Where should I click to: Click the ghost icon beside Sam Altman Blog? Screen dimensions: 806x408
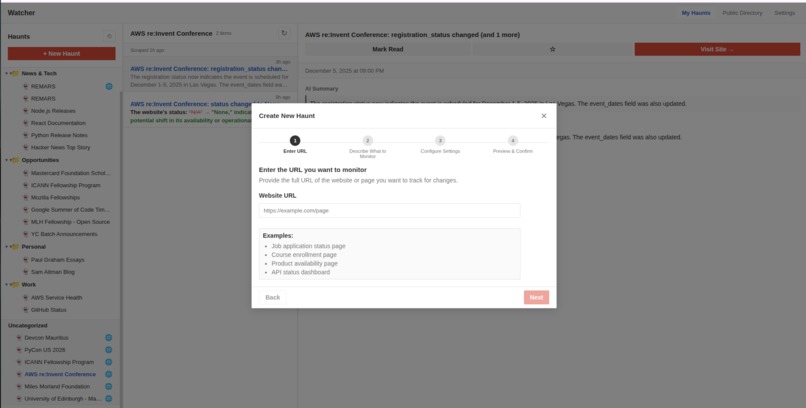pos(26,272)
